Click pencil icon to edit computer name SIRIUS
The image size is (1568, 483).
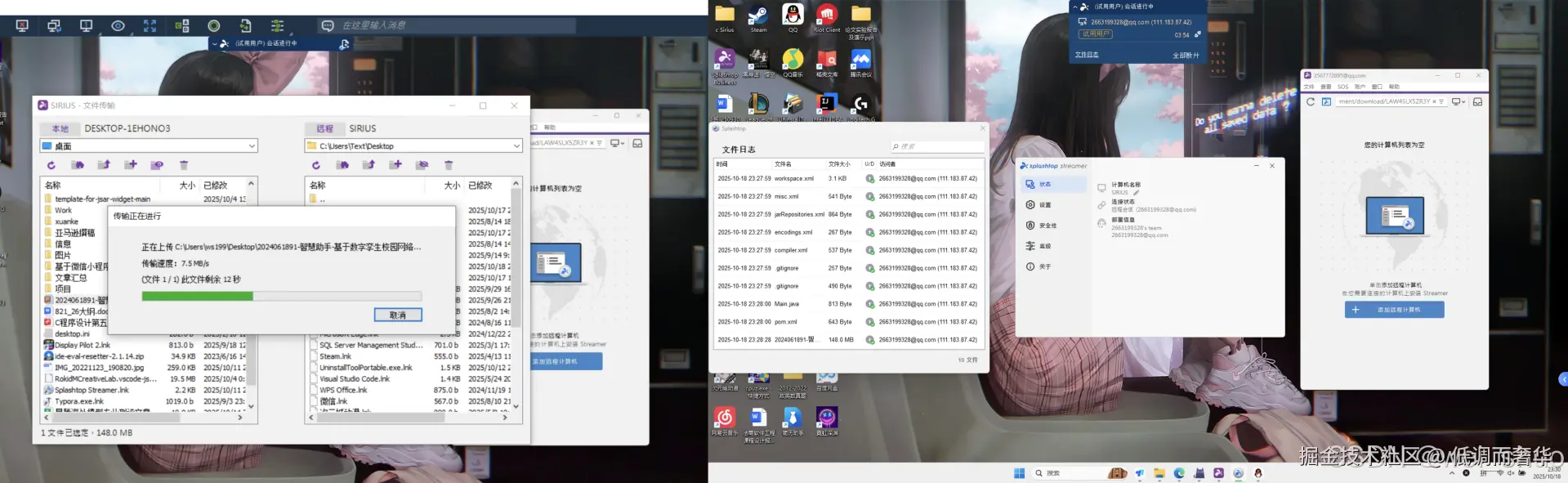click(1136, 193)
